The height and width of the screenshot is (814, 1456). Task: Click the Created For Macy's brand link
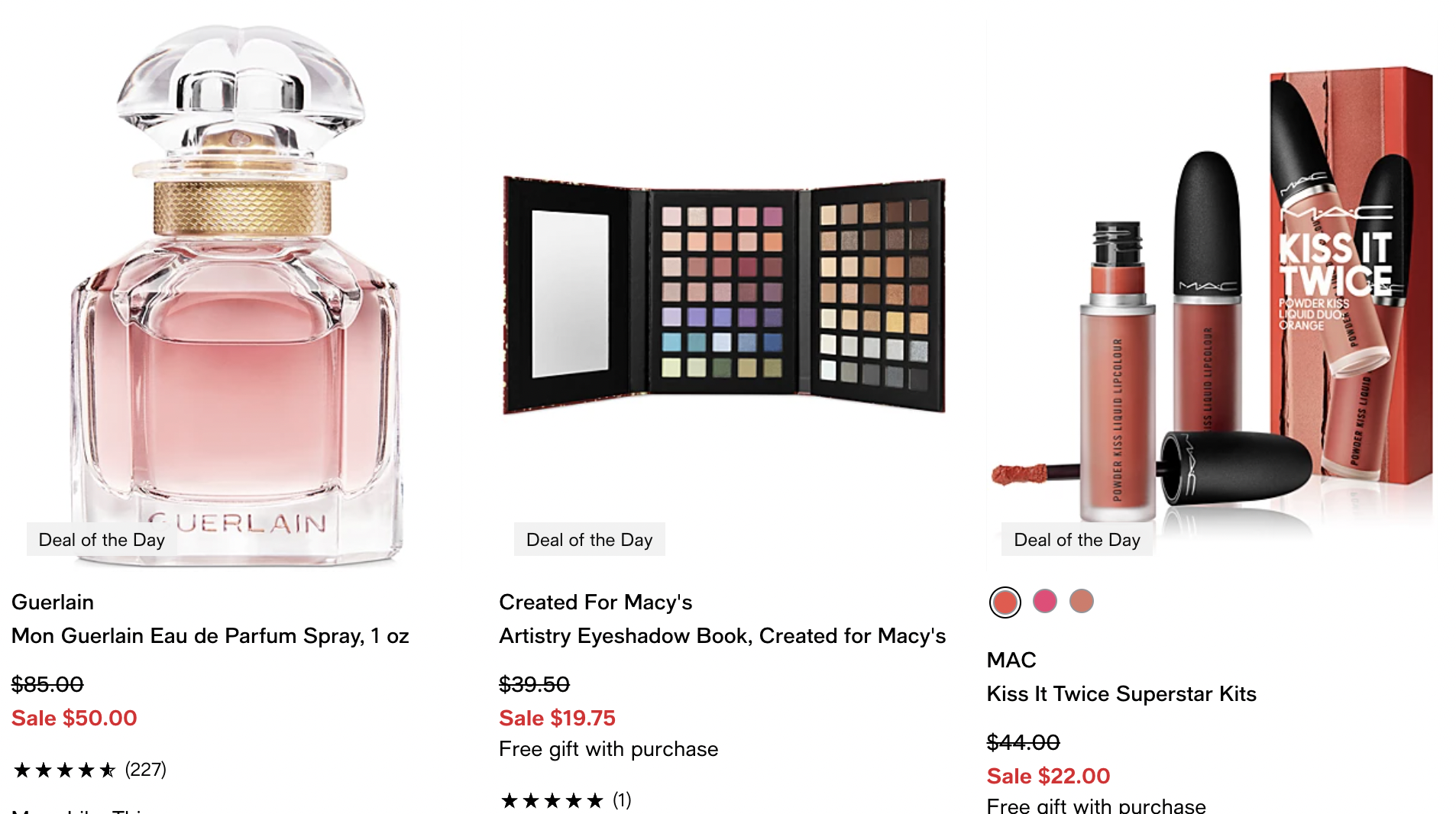[595, 602]
